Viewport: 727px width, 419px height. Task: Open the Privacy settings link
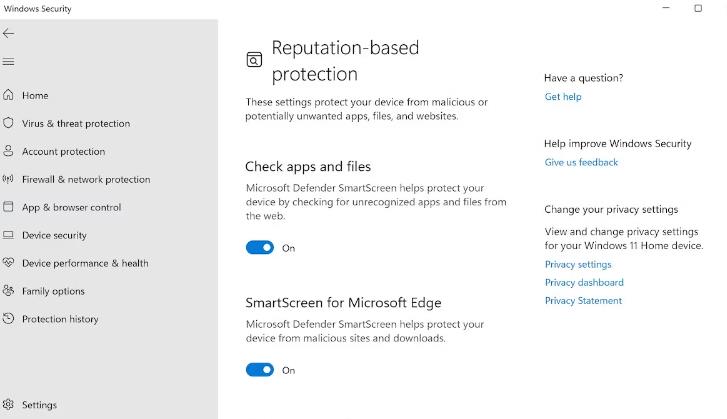[x=578, y=264]
